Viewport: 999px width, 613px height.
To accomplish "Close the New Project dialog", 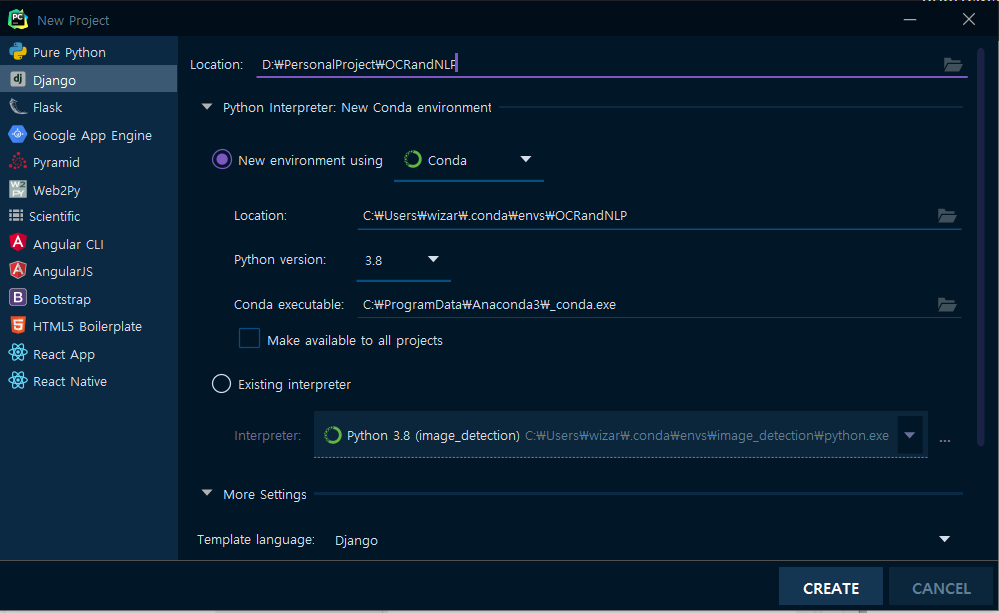I will pos(968,20).
